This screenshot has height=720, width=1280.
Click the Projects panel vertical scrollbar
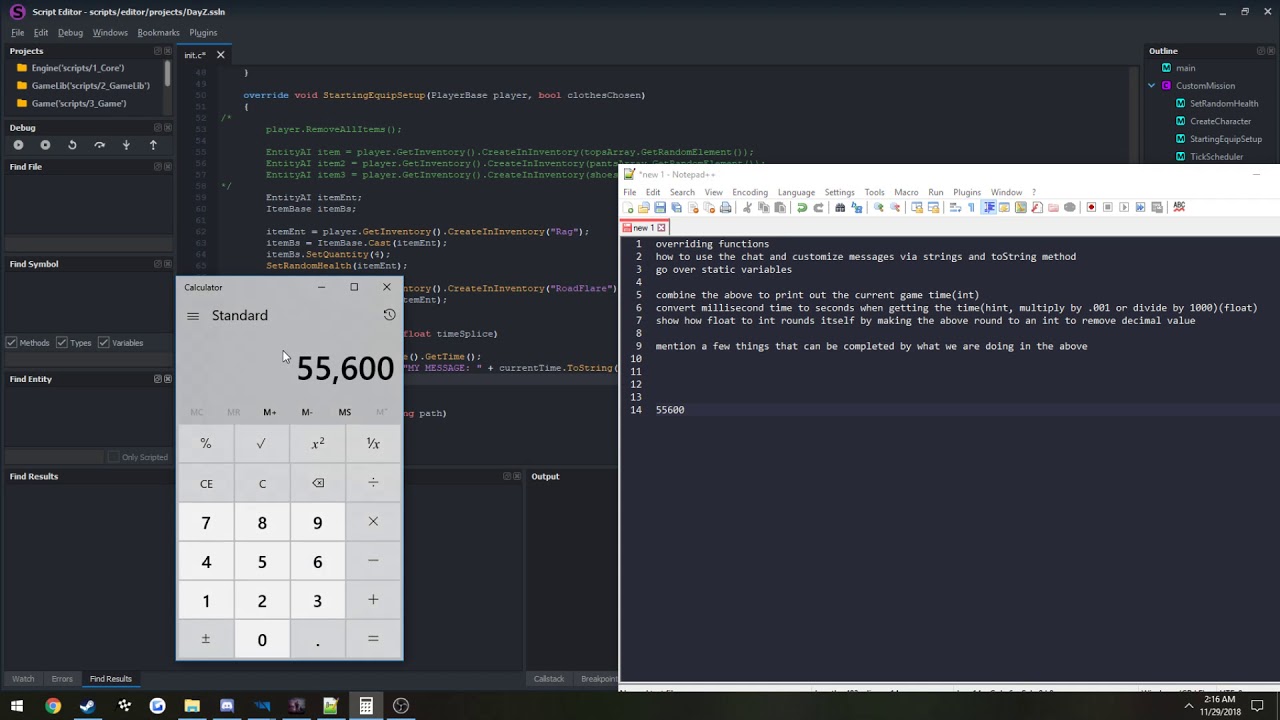168,74
